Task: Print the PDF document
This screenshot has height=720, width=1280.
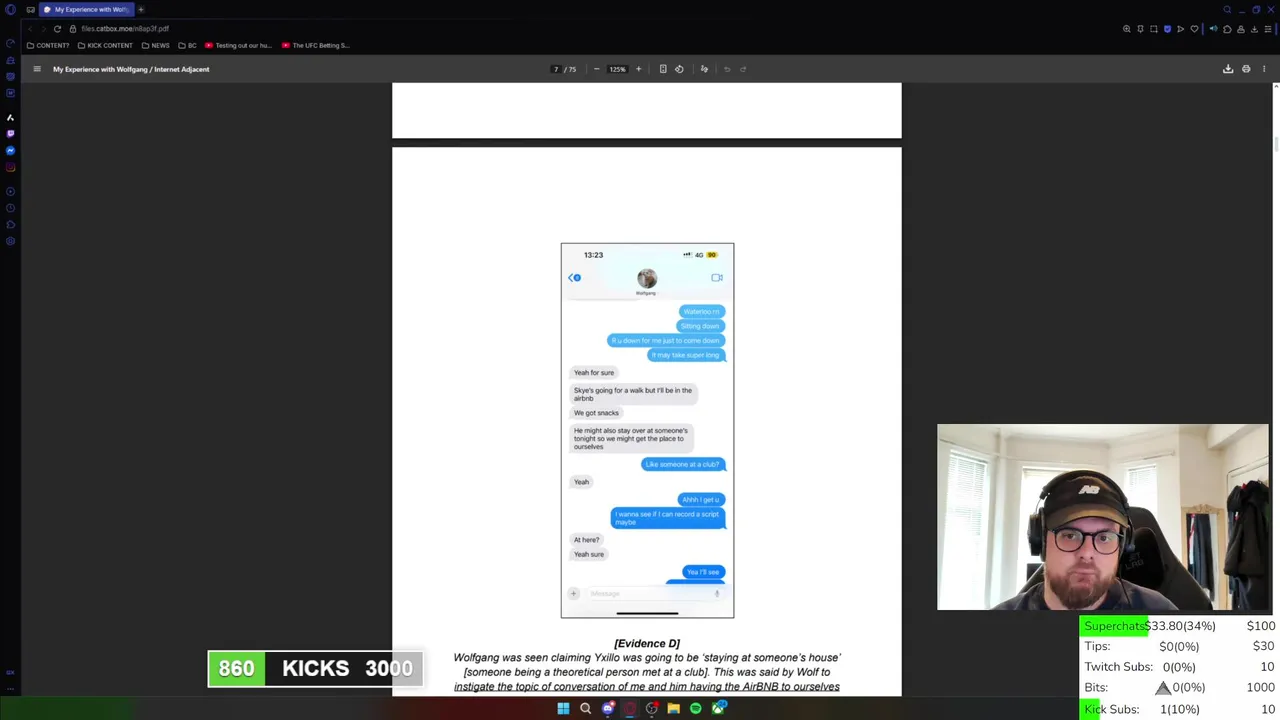Action: point(1246,69)
